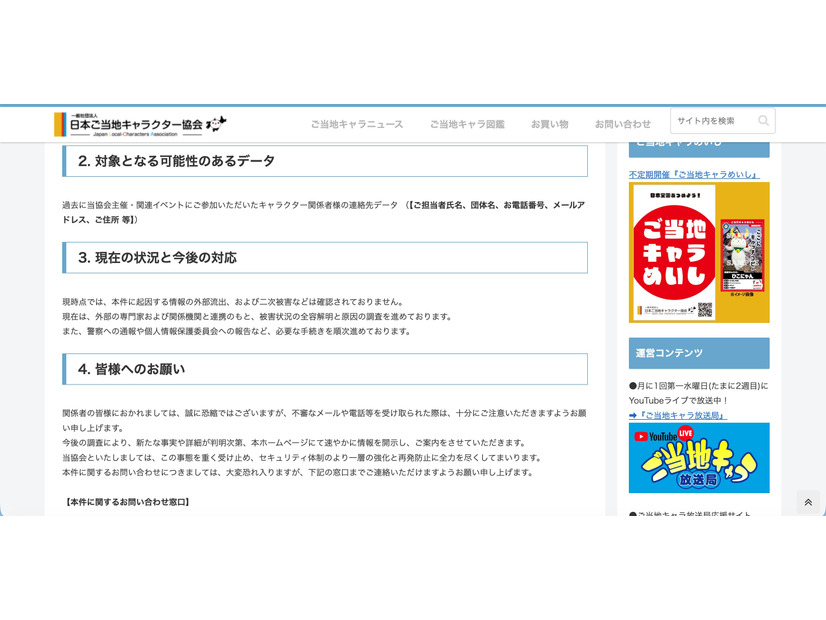The height and width of the screenshot is (620, 826).
Task: Open the Japan Local-Characters Association logo
Action: (141, 125)
